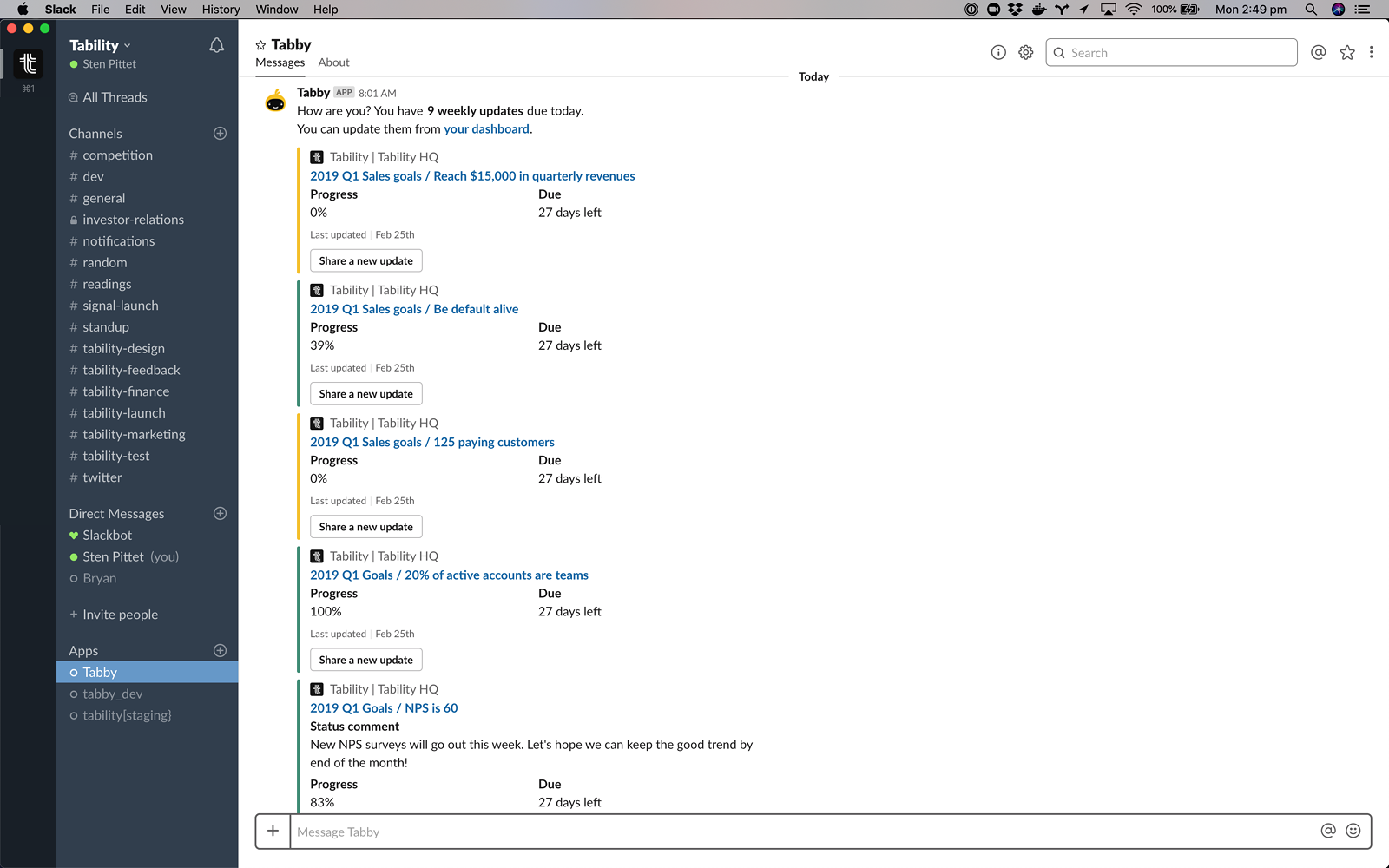Show mentions and reactions activity
Screen dimensions: 1389x868
tap(1319, 53)
